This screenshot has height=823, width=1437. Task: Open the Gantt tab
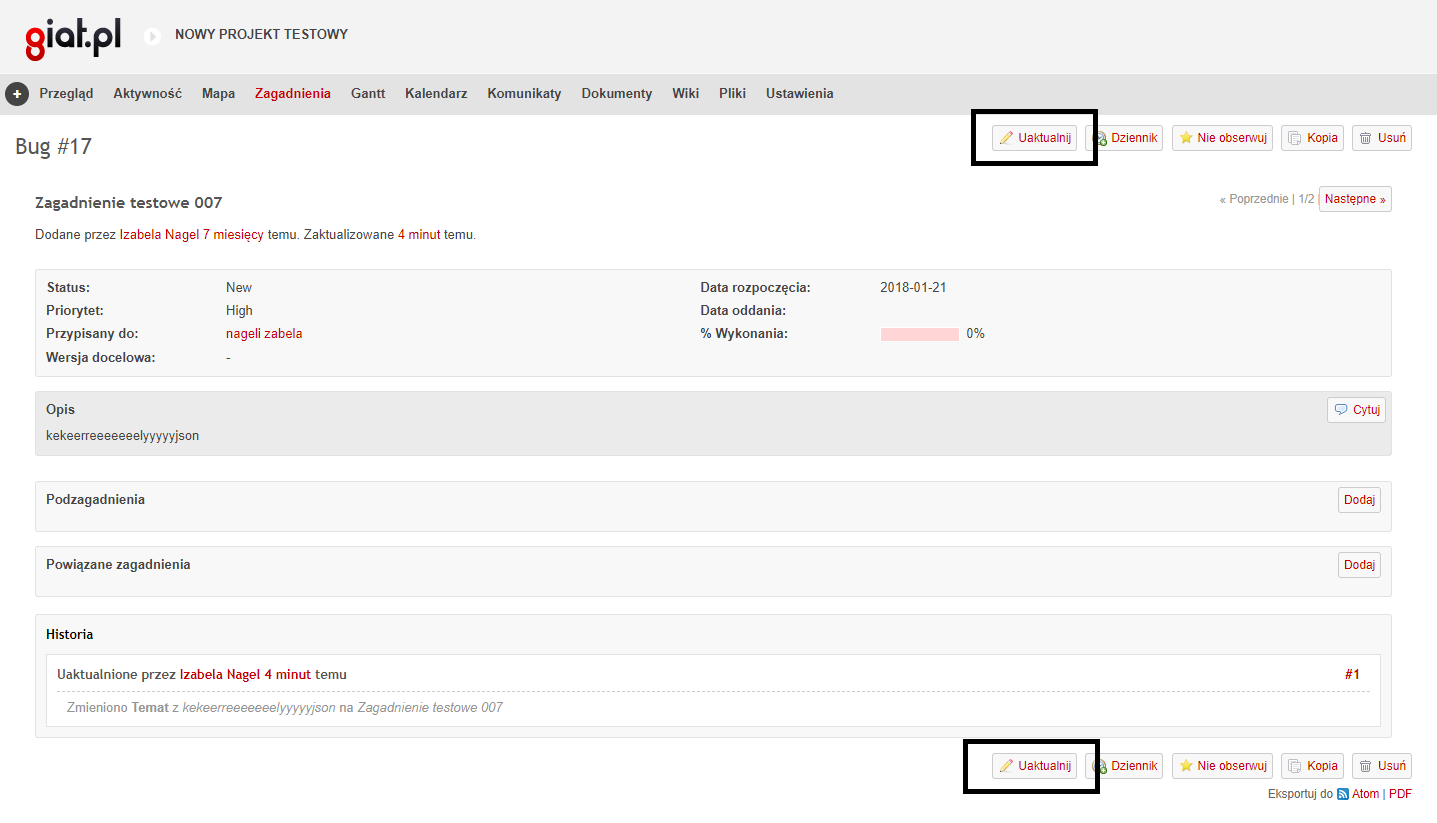(x=368, y=93)
